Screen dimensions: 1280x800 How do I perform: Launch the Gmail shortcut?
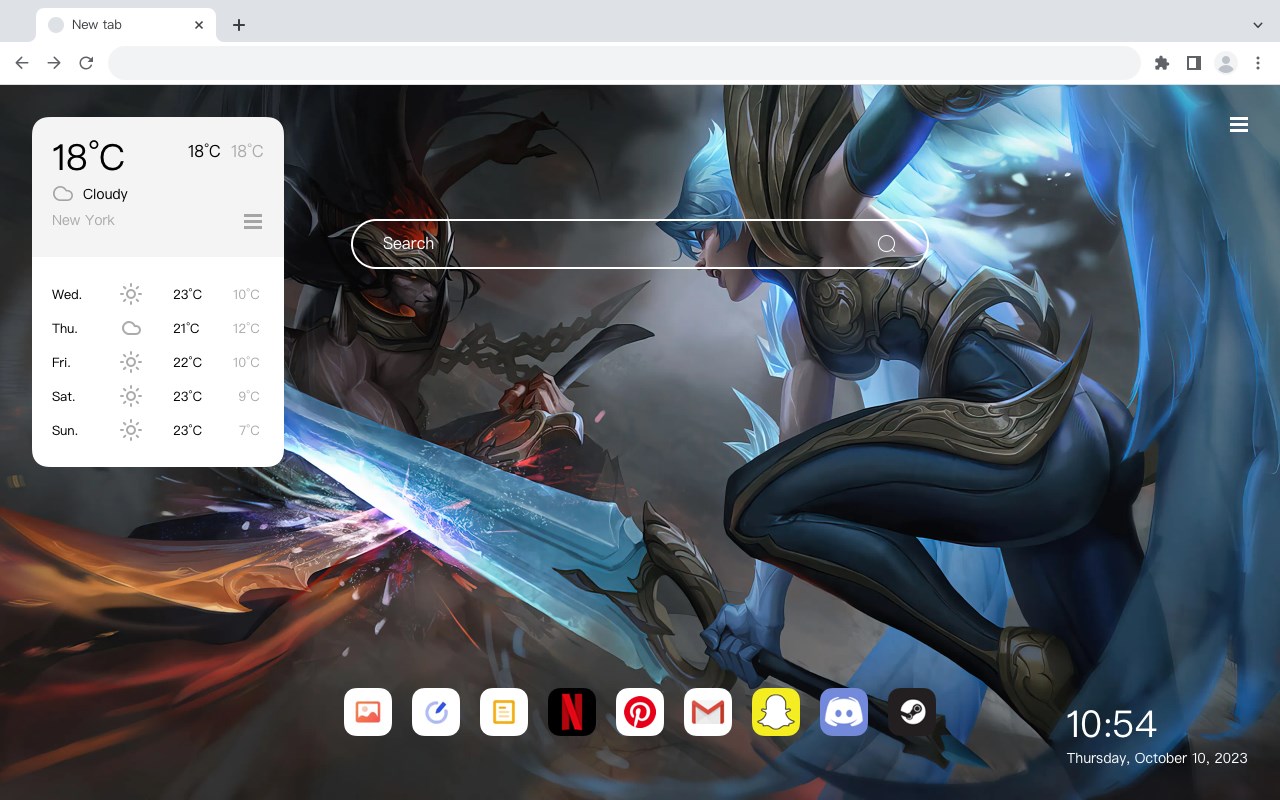[x=708, y=712]
